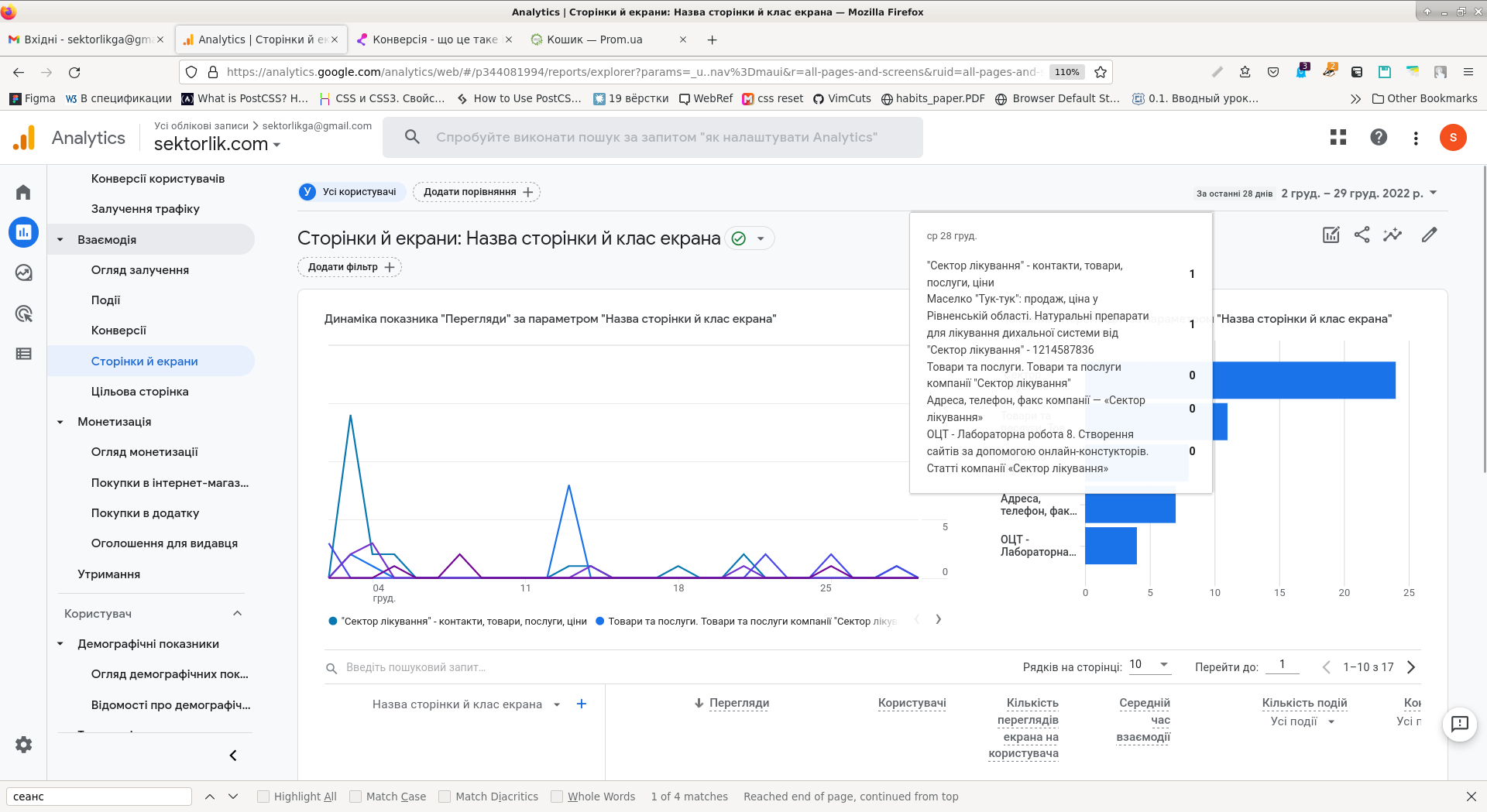Open Admin settings gear icon
Screen dimensions: 1487x812
pos(23,745)
